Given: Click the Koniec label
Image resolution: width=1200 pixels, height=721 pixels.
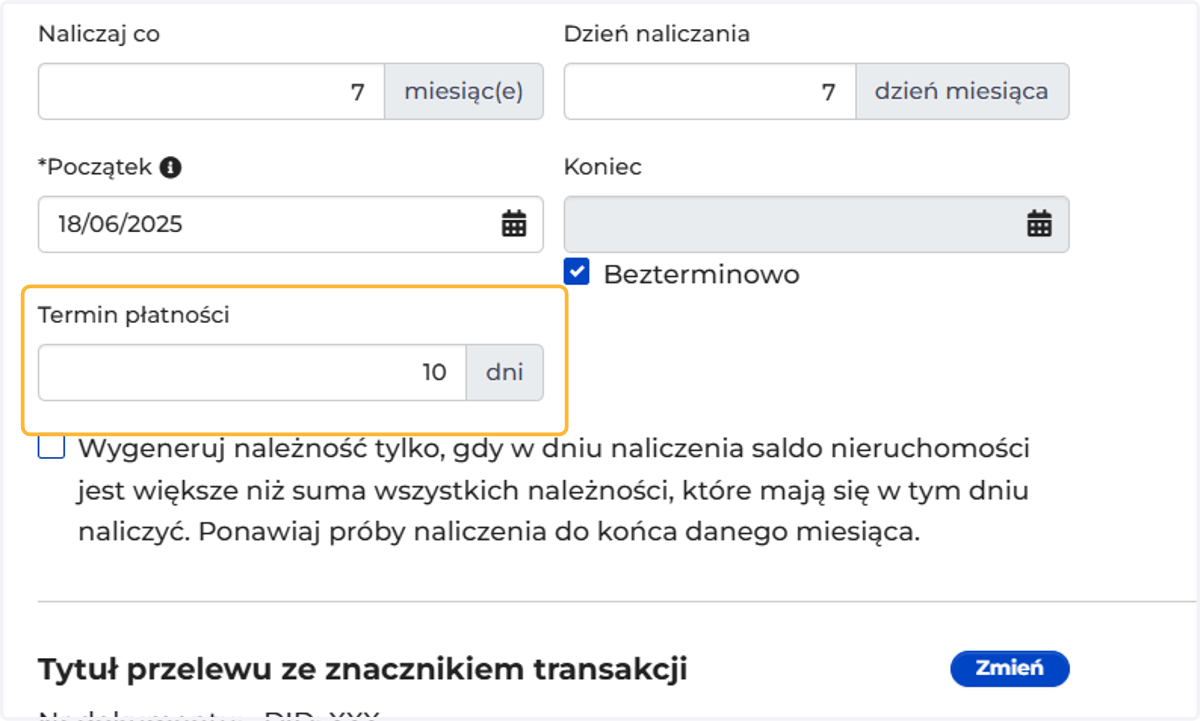Looking at the screenshot, I should pyautogui.click(x=603, y=167).
